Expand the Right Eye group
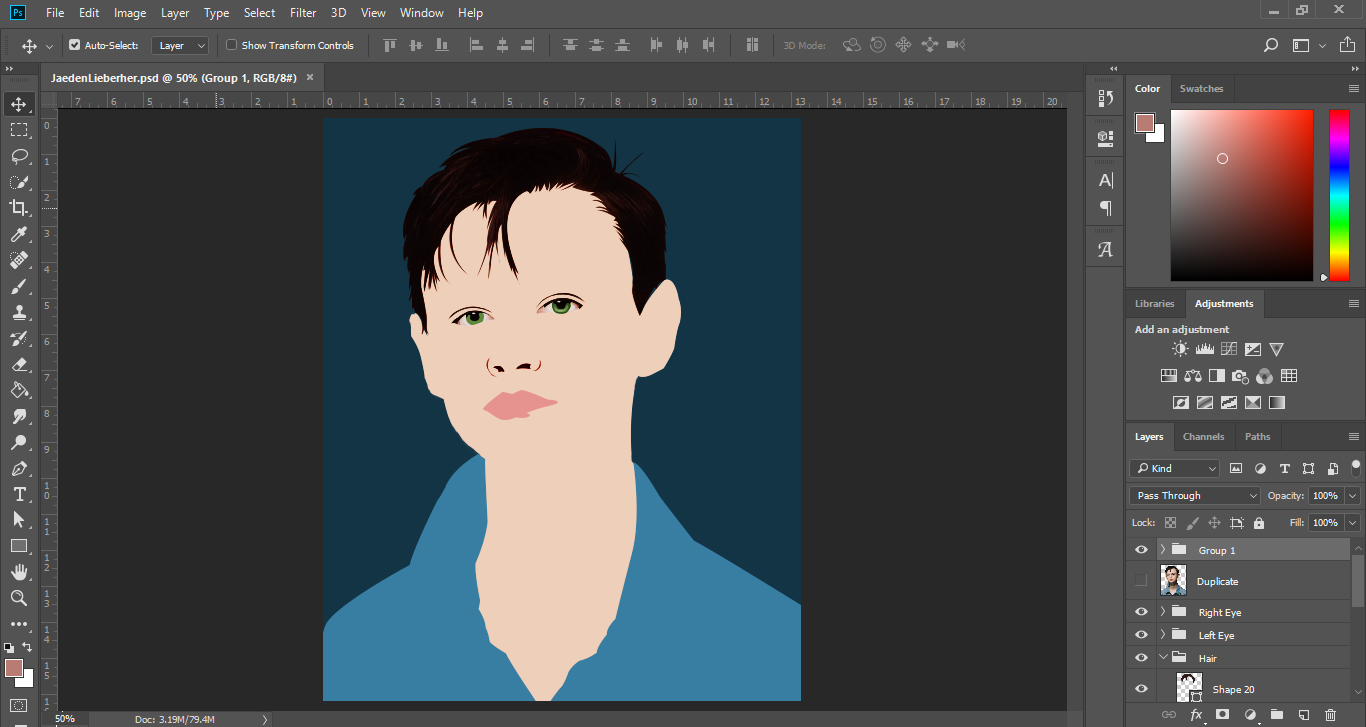This screenshot has width=1366, height=727. point(1162,612)
